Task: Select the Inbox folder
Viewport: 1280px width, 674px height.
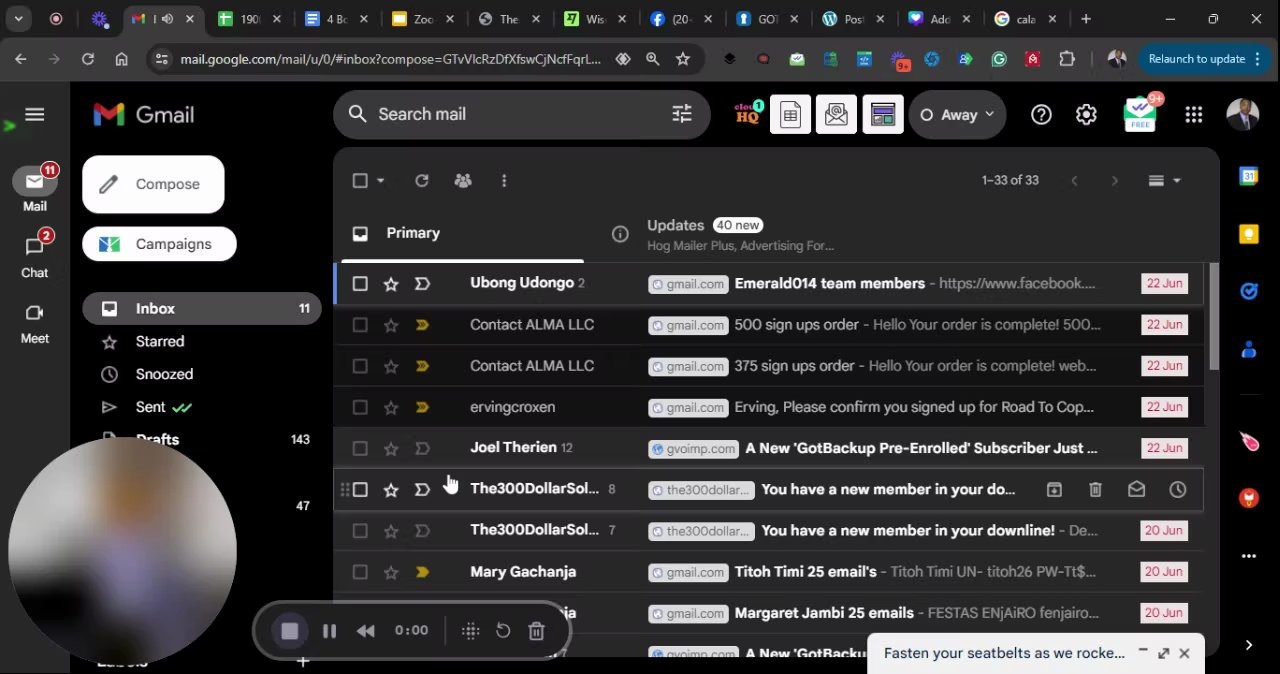Action: pos(201,309)
